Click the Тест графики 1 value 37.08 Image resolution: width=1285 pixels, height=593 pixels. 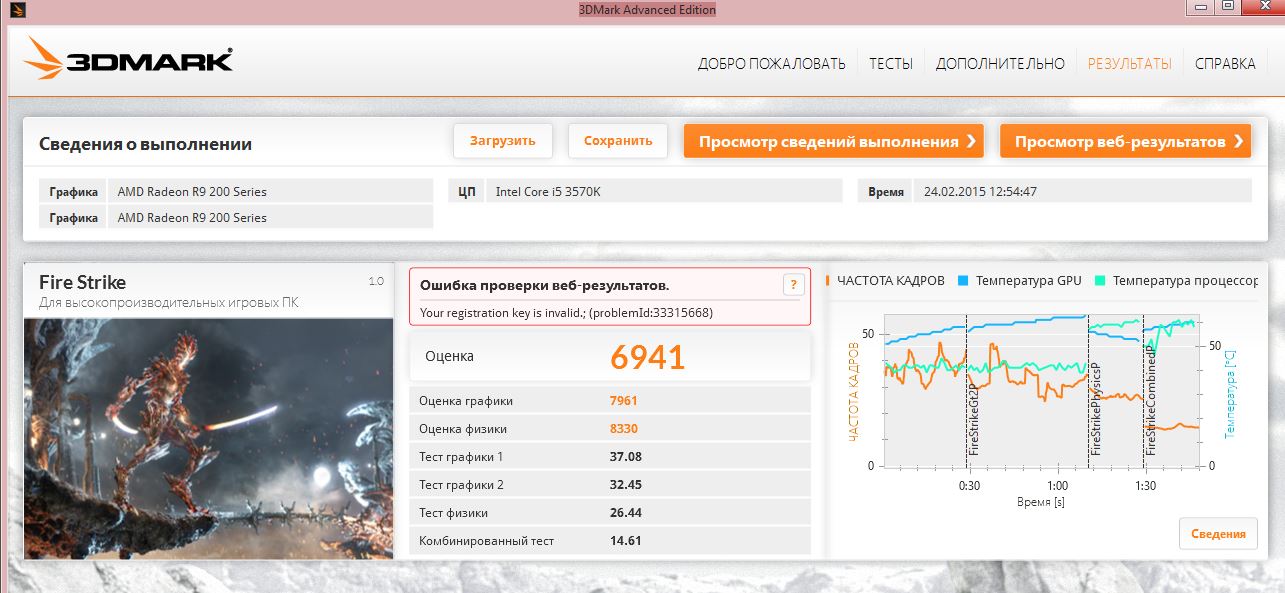click(625, 457)
